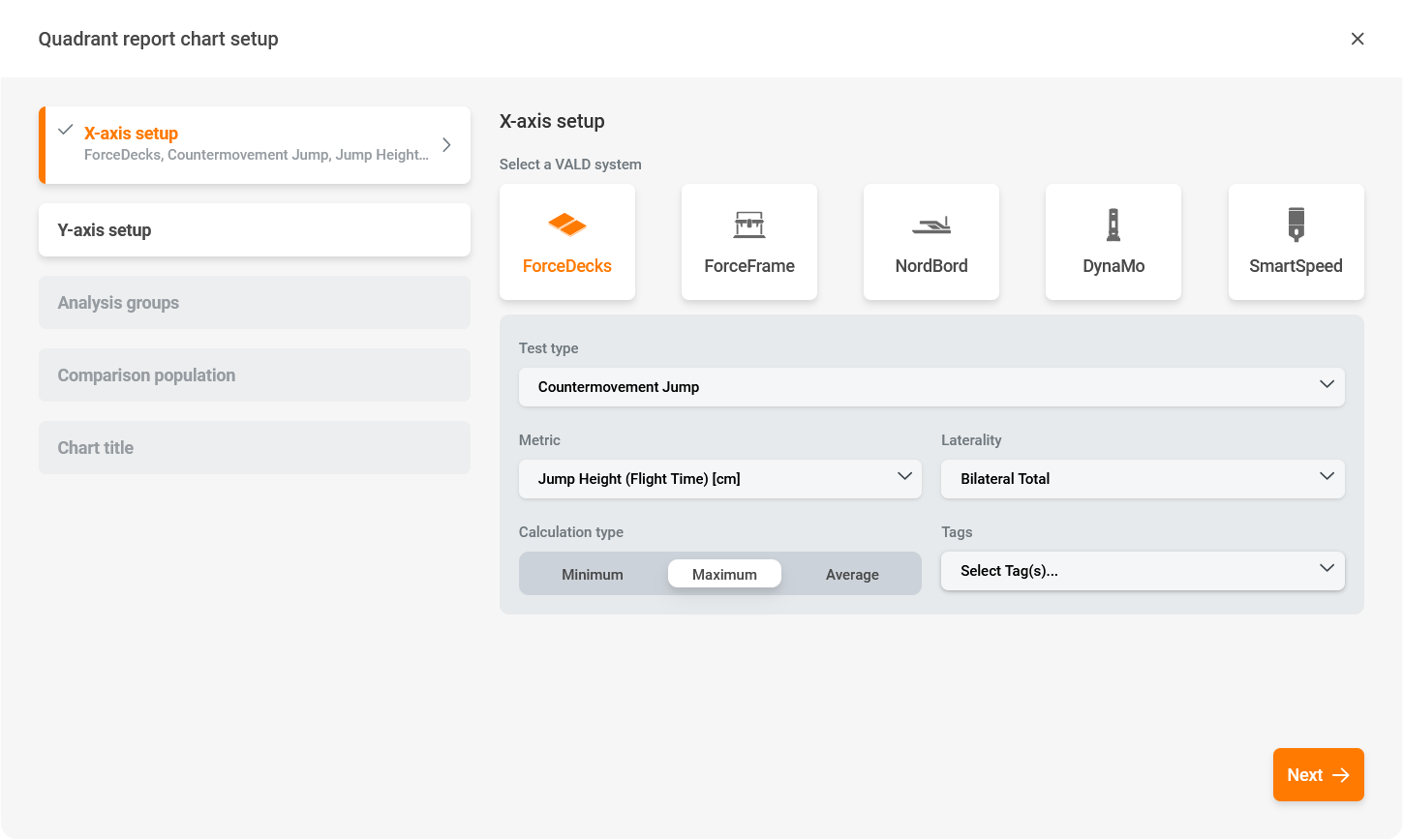Click the X-axis setup heading text

tap(552, 121)
